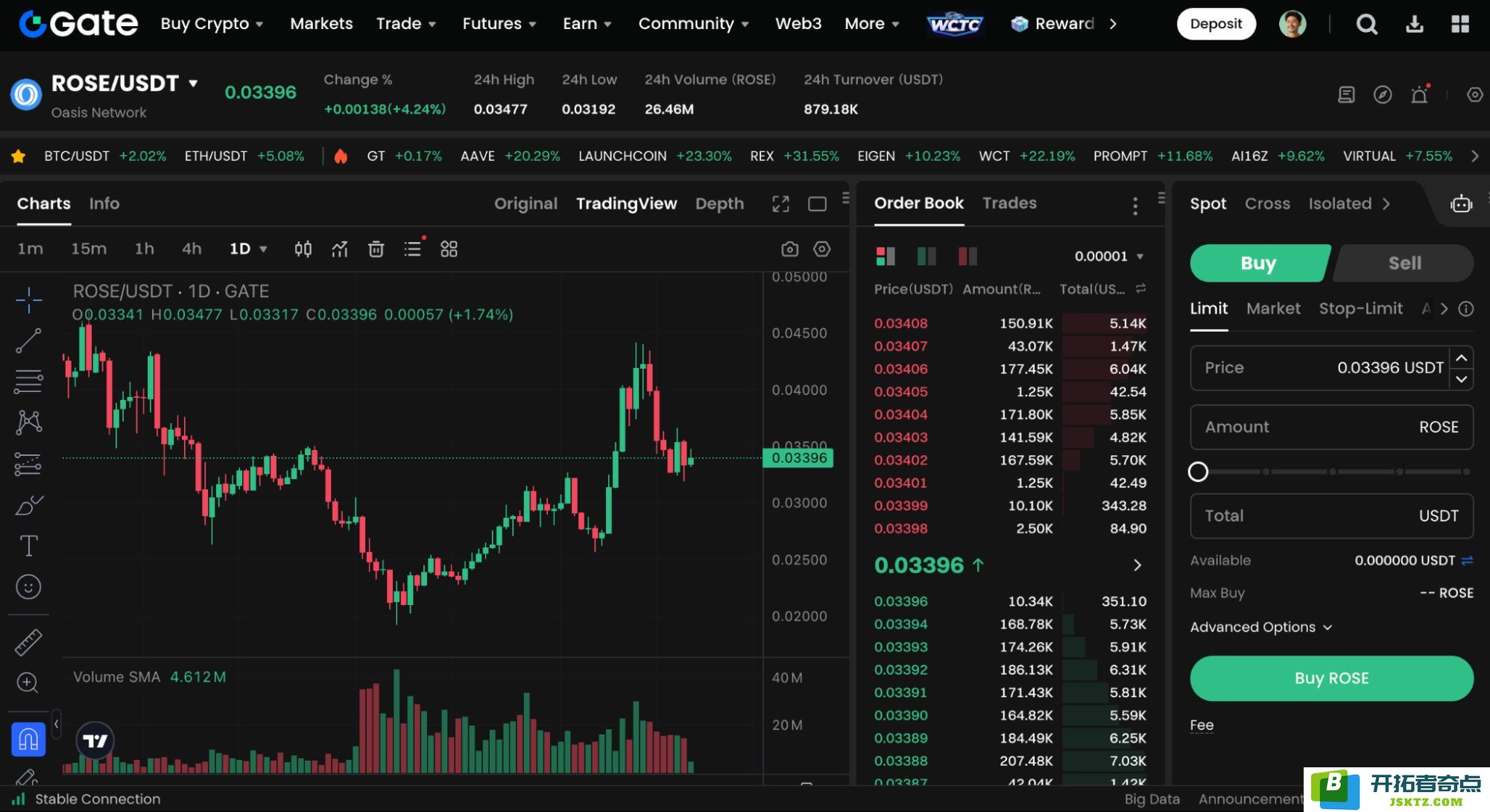1490x812 pixels.
Task: Open the multi-chart grid layout icon
Action: pos(449,249)
